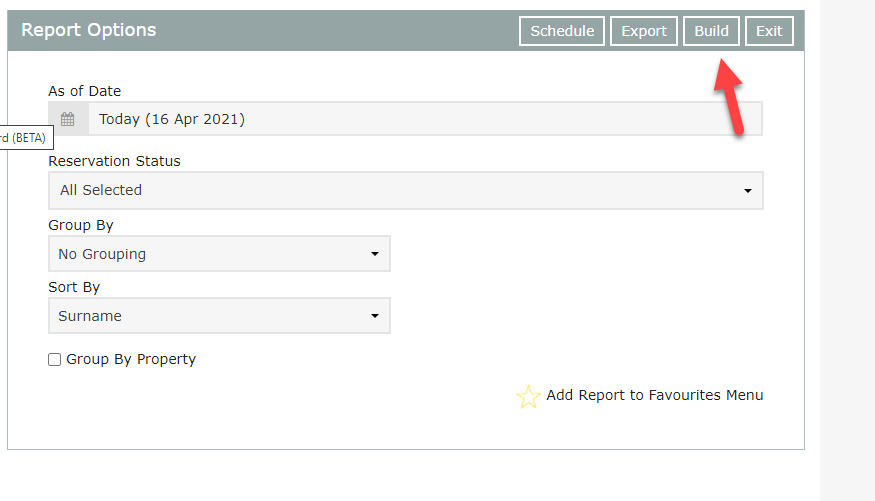The height and width of the screenshot is (501, 875).
Task: Click the 'As of Date' field label
Action: [85, 91]
